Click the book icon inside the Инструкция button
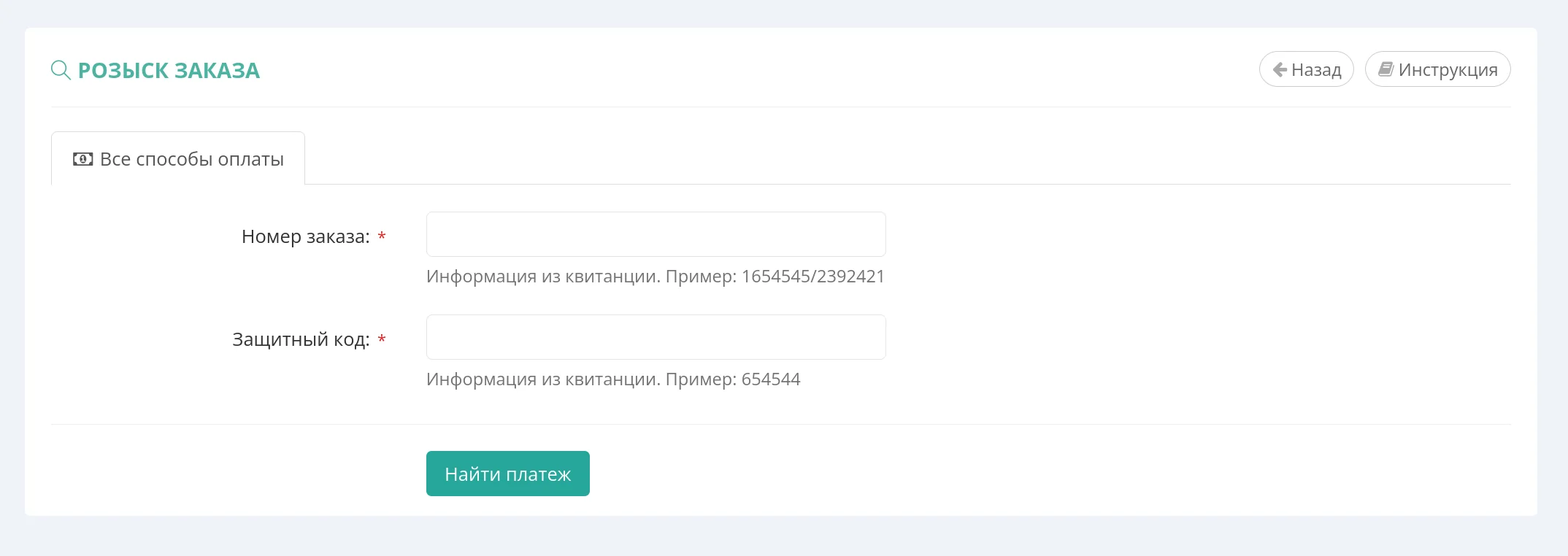 point(1386,68)
